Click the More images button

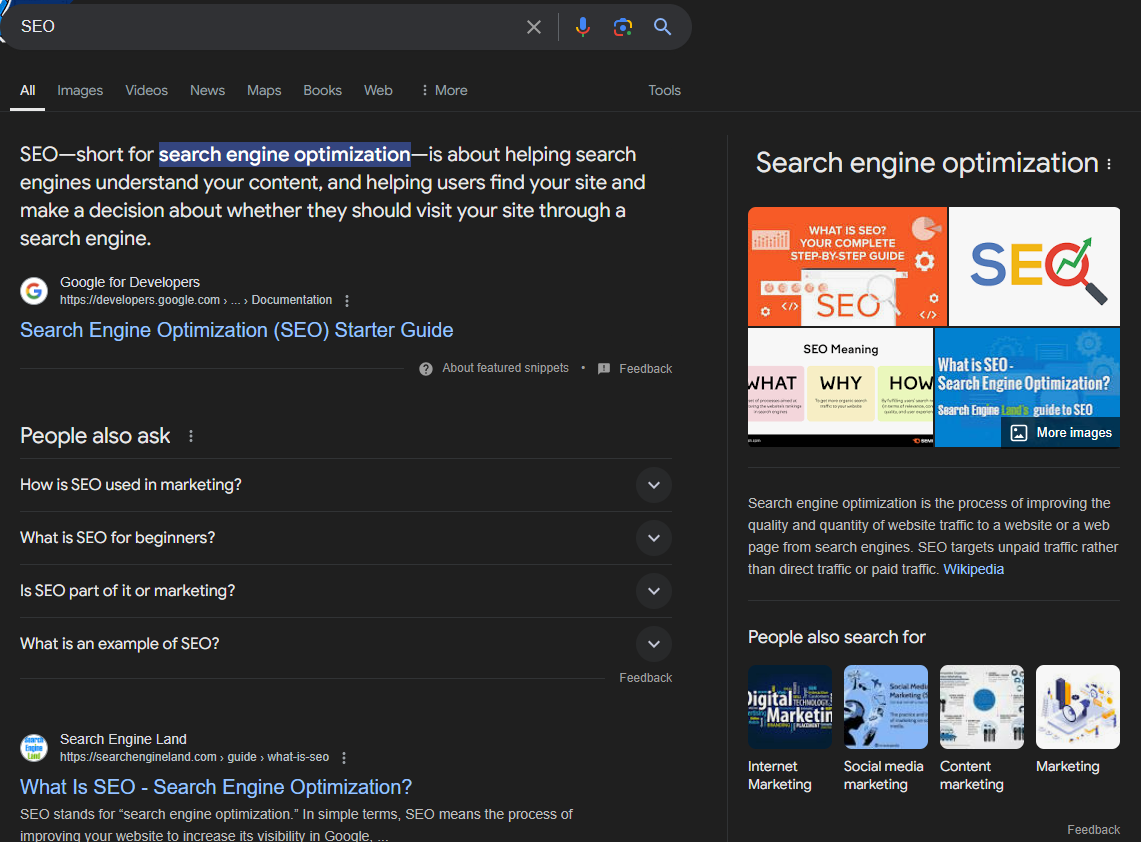coord(1061,432)
